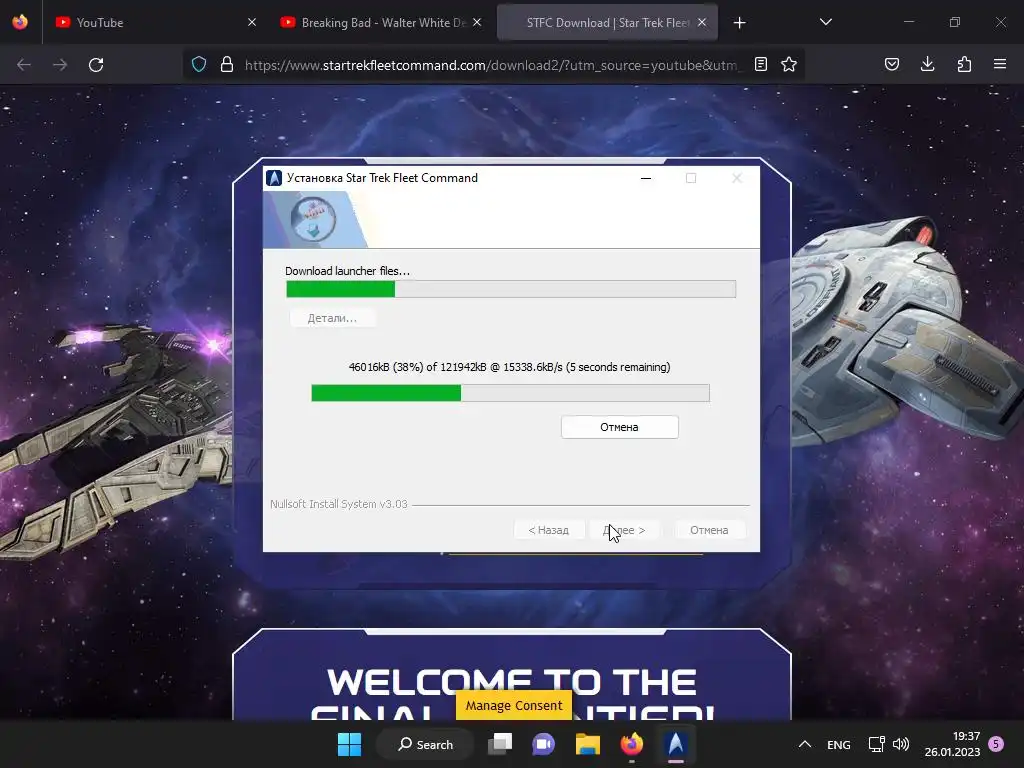Image resolution: width=1024 pixels, height=768 pixels.
Task: Click Firefox icon on taskbar
Action: (x=632, y=744)
